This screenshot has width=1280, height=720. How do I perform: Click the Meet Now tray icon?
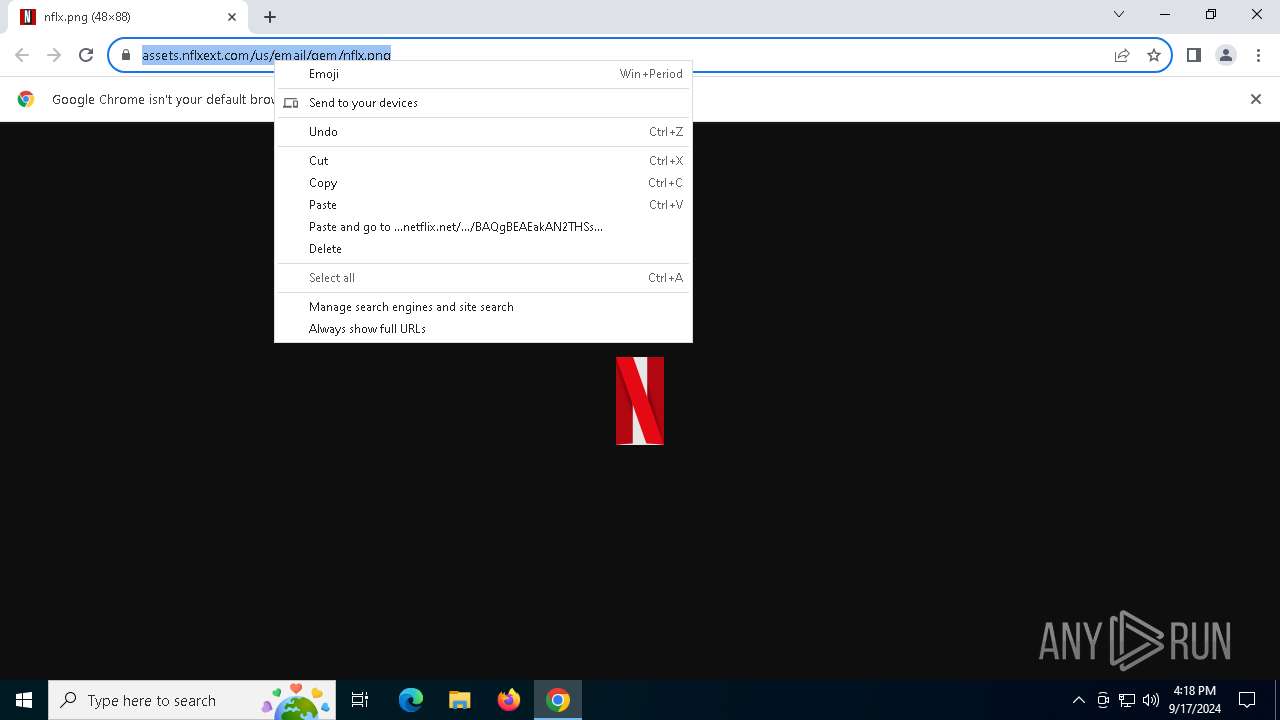pyautogui.click(x=1103, y=700)
